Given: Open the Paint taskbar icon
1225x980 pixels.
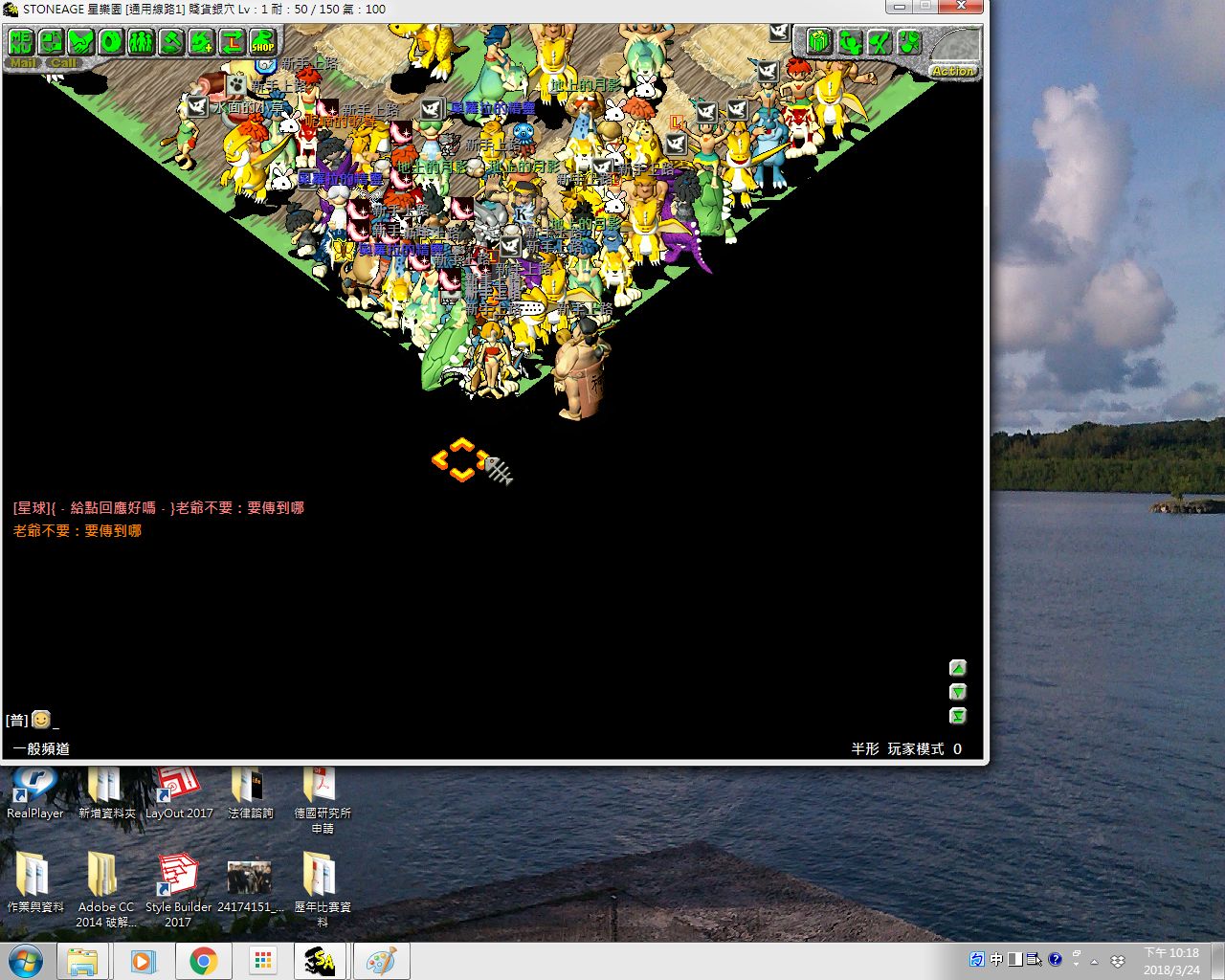Looking at the screenshot, I should (381, 961).
